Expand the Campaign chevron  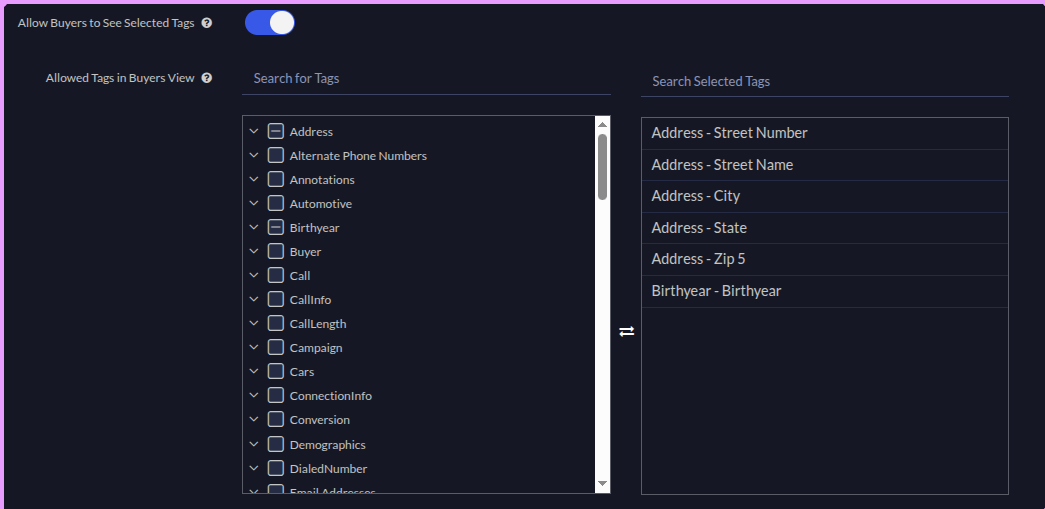pos(253,347)
